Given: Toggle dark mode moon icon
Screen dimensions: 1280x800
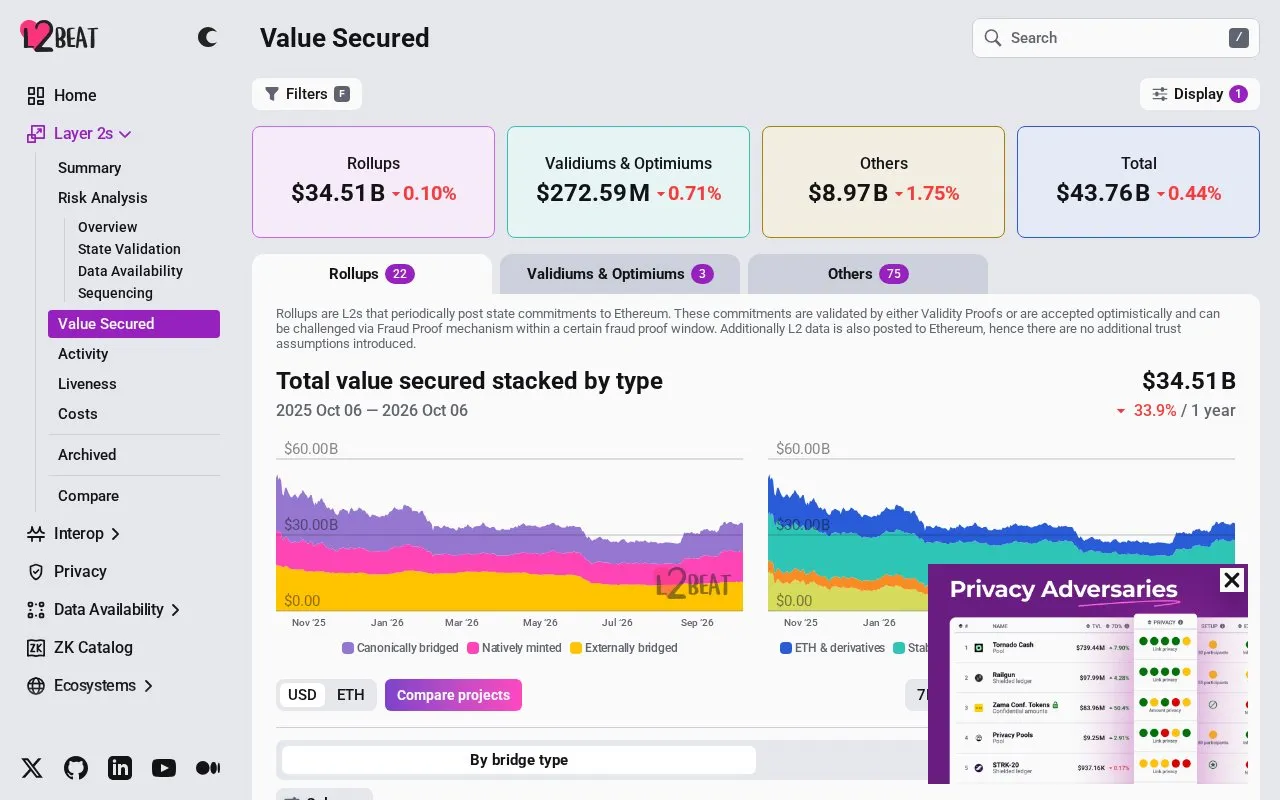Looking at the screenshot, I should pyautogui.click(x=207, y=37).
